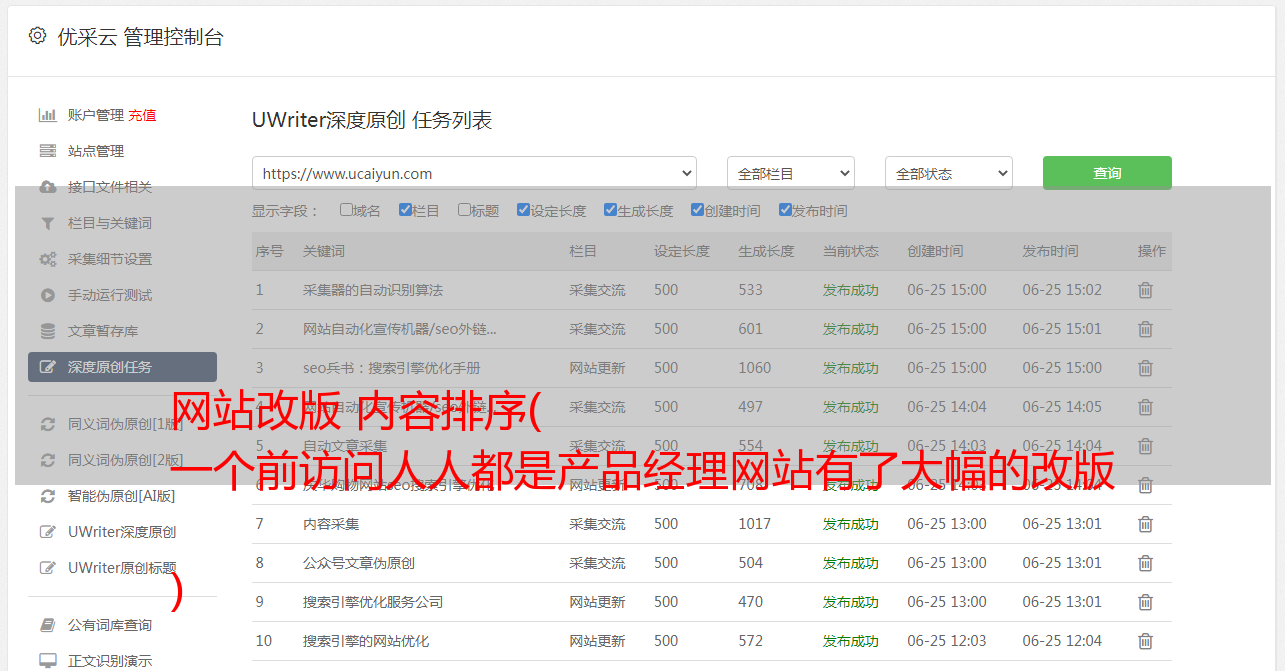The height and width of the screenshot is (671, 1285).
Task: Select 智能伪原创[AI版] sidebar item
Action: coord(121,496)
